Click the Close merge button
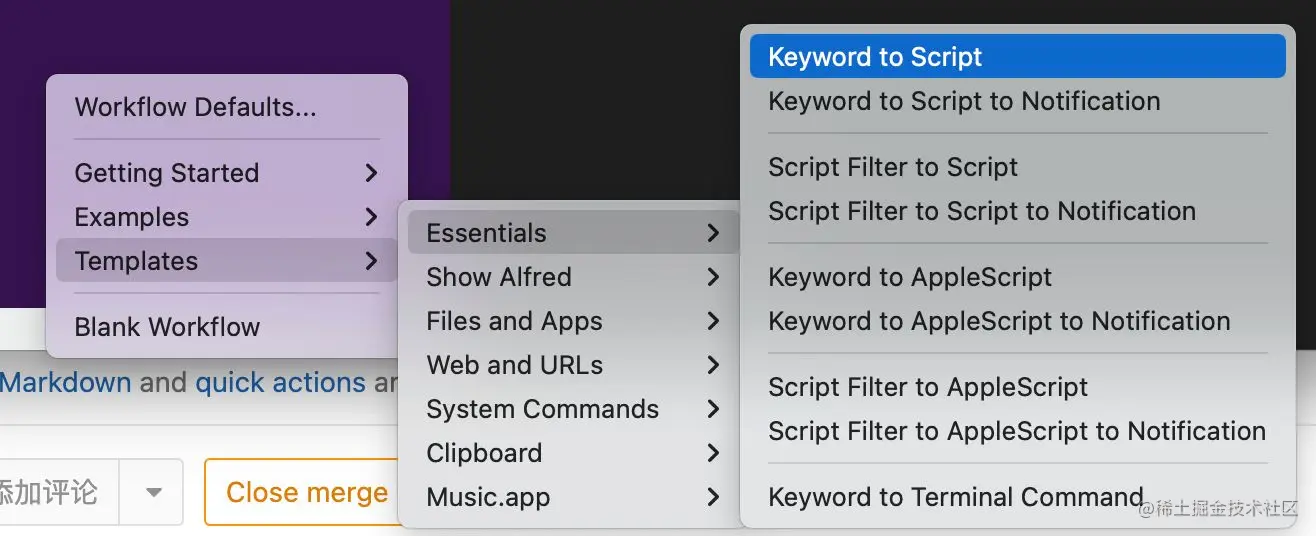Viewport: 1316px width, 536px height. tap(306, 492)
